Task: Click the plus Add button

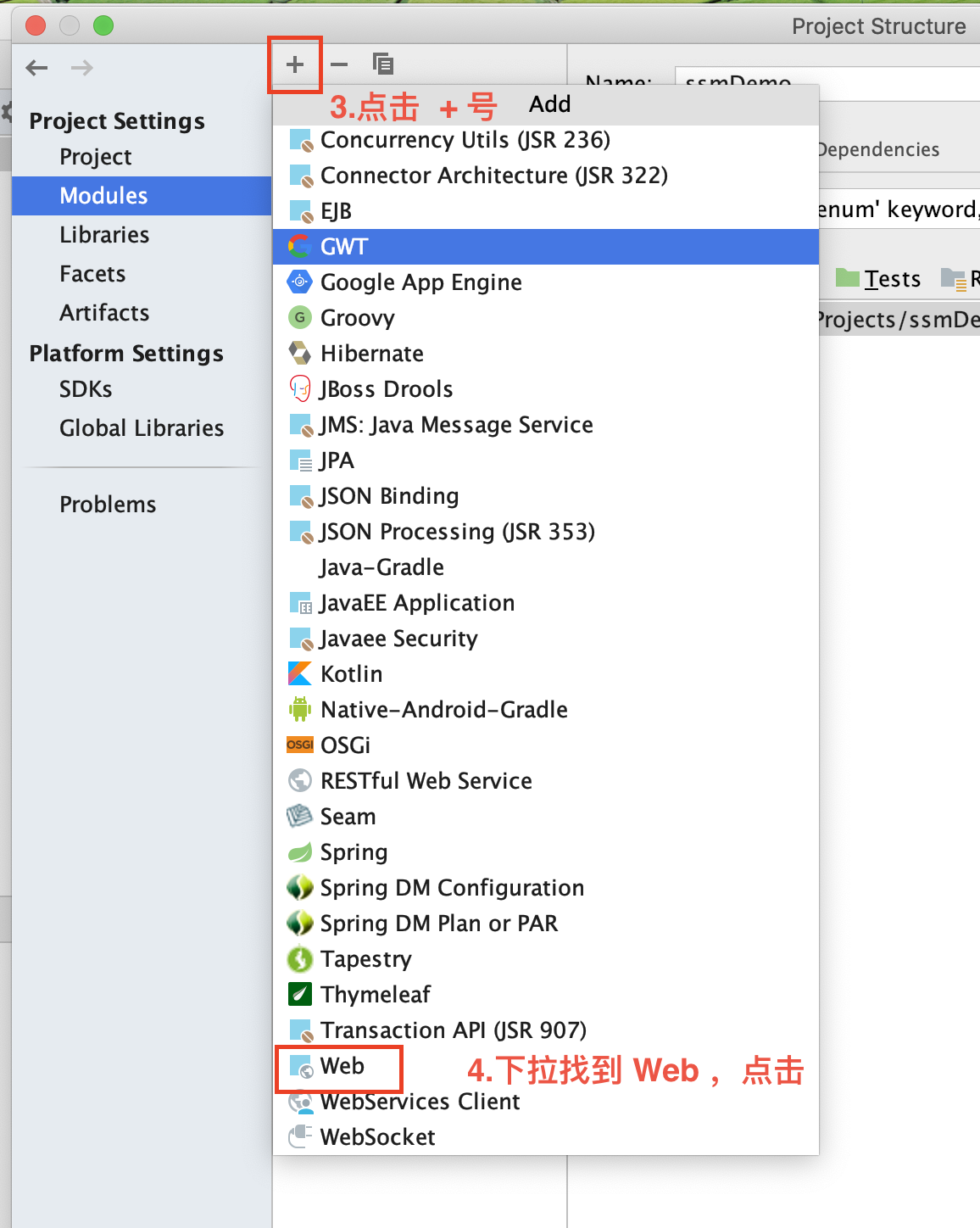Action: coord(295,64)
